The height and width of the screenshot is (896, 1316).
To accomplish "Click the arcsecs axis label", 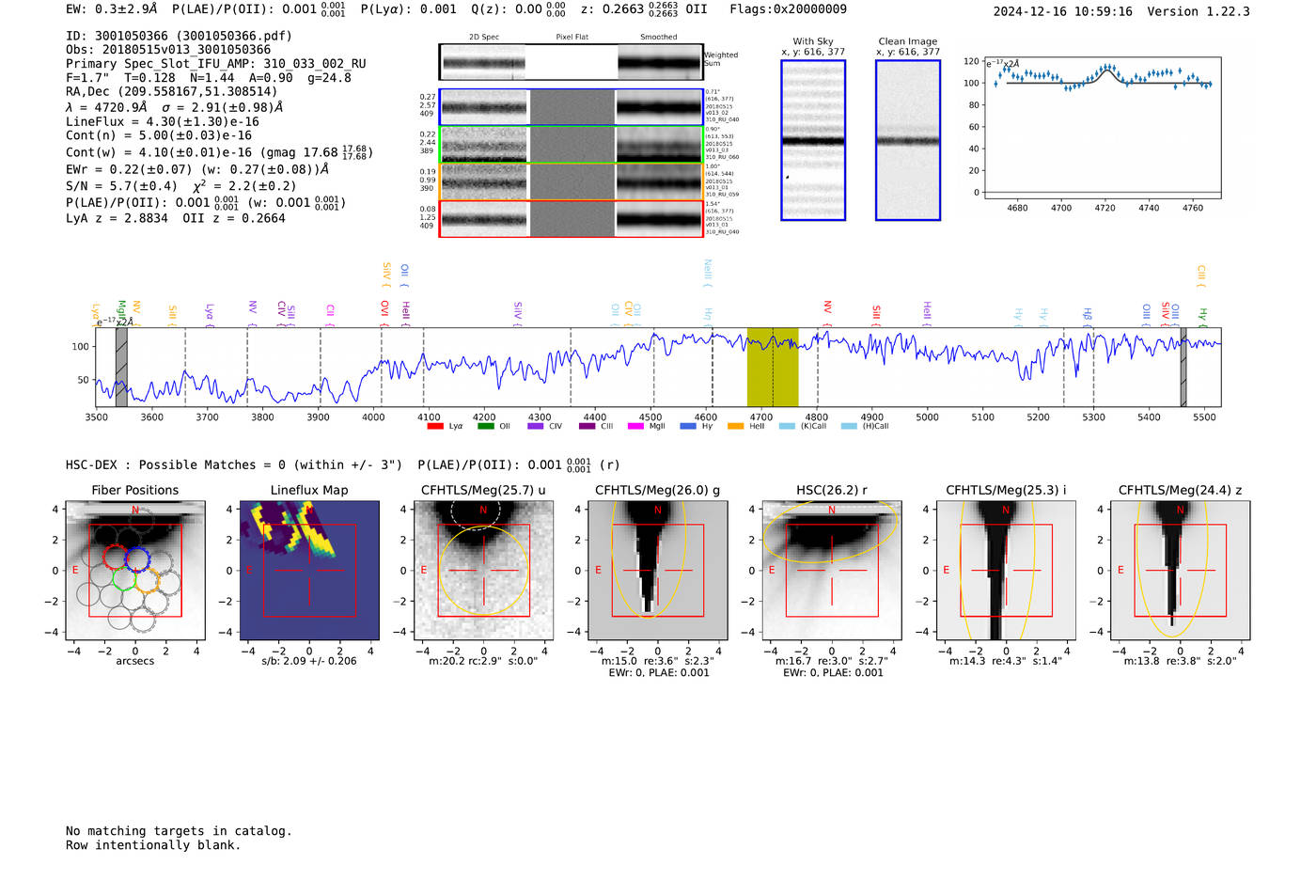I will coord(135,661).
